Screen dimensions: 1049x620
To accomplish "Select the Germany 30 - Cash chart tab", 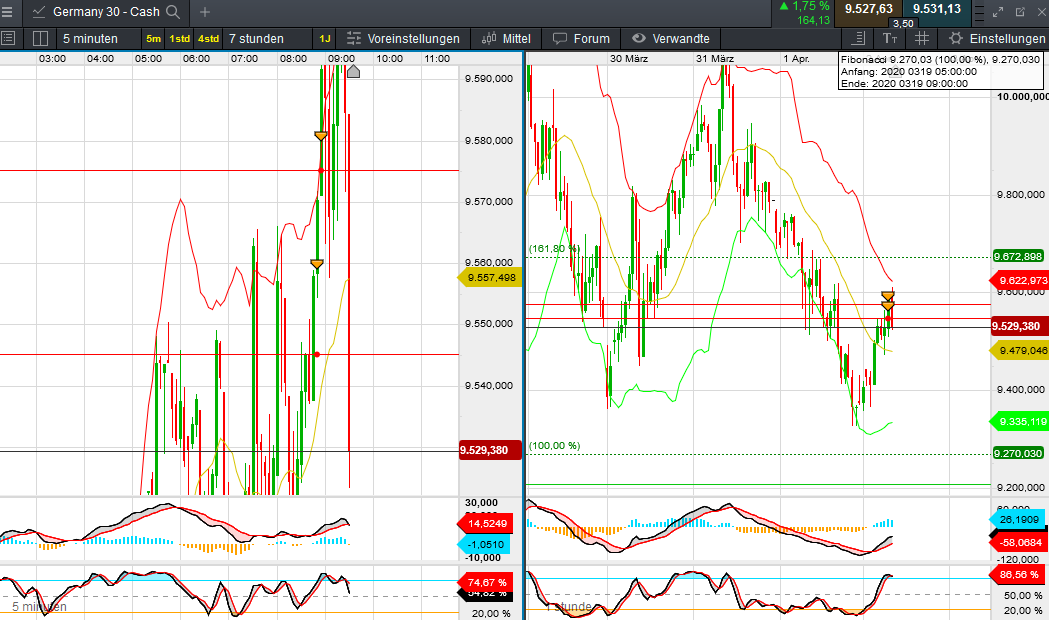I will pyautogui.click(x=106, y=12).
